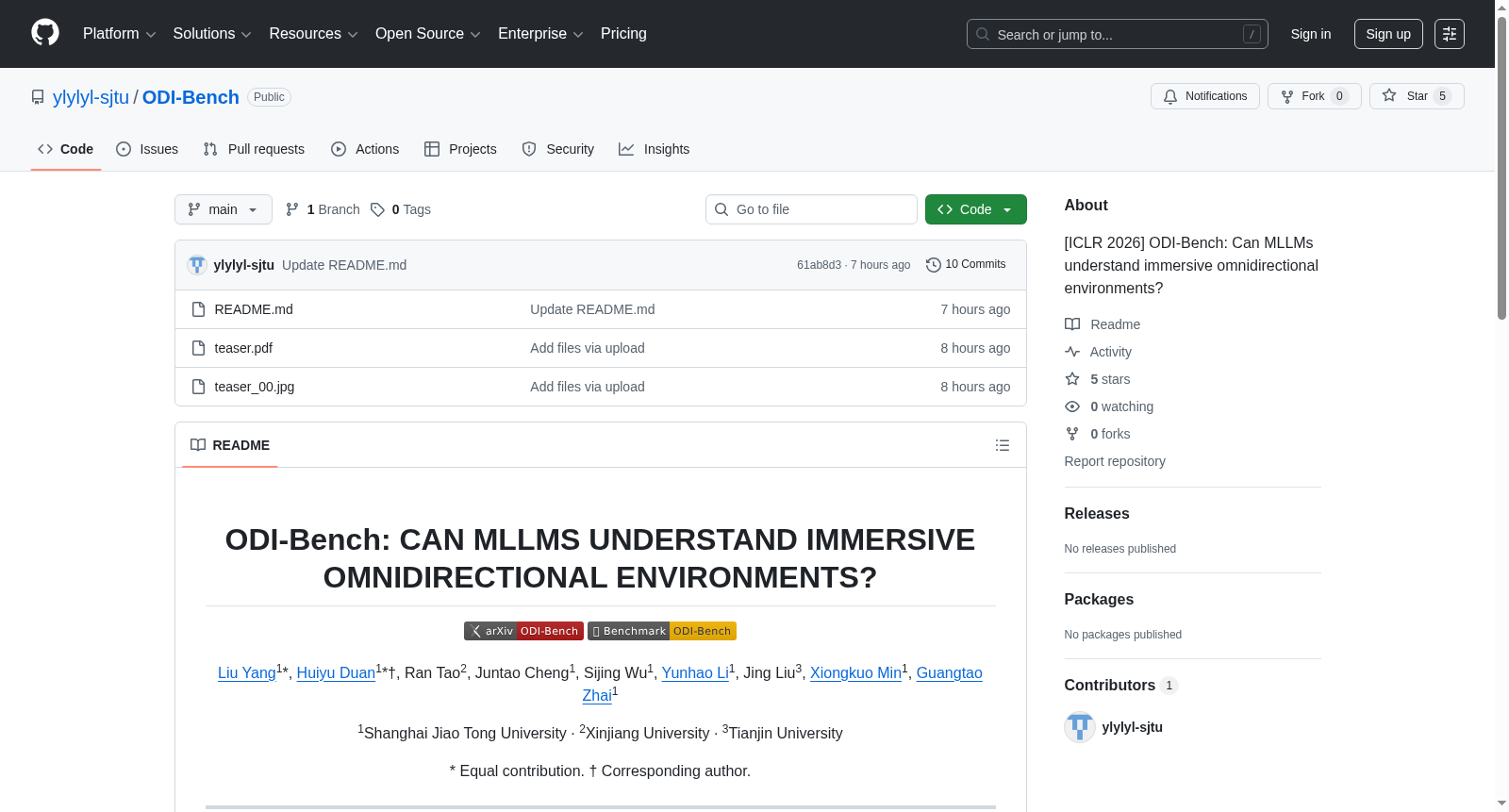
Task: Click the fork icon beside 0 forks
Action: [1072, 434]
